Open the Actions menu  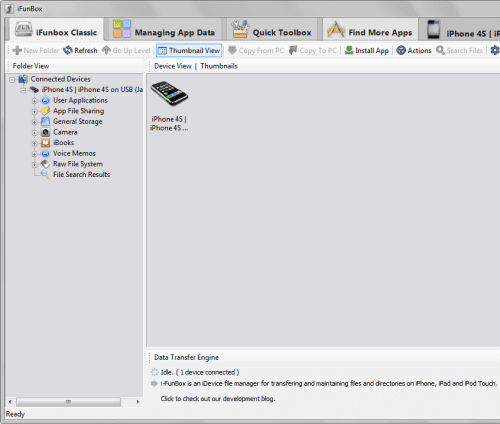click(x=414, y=51)
